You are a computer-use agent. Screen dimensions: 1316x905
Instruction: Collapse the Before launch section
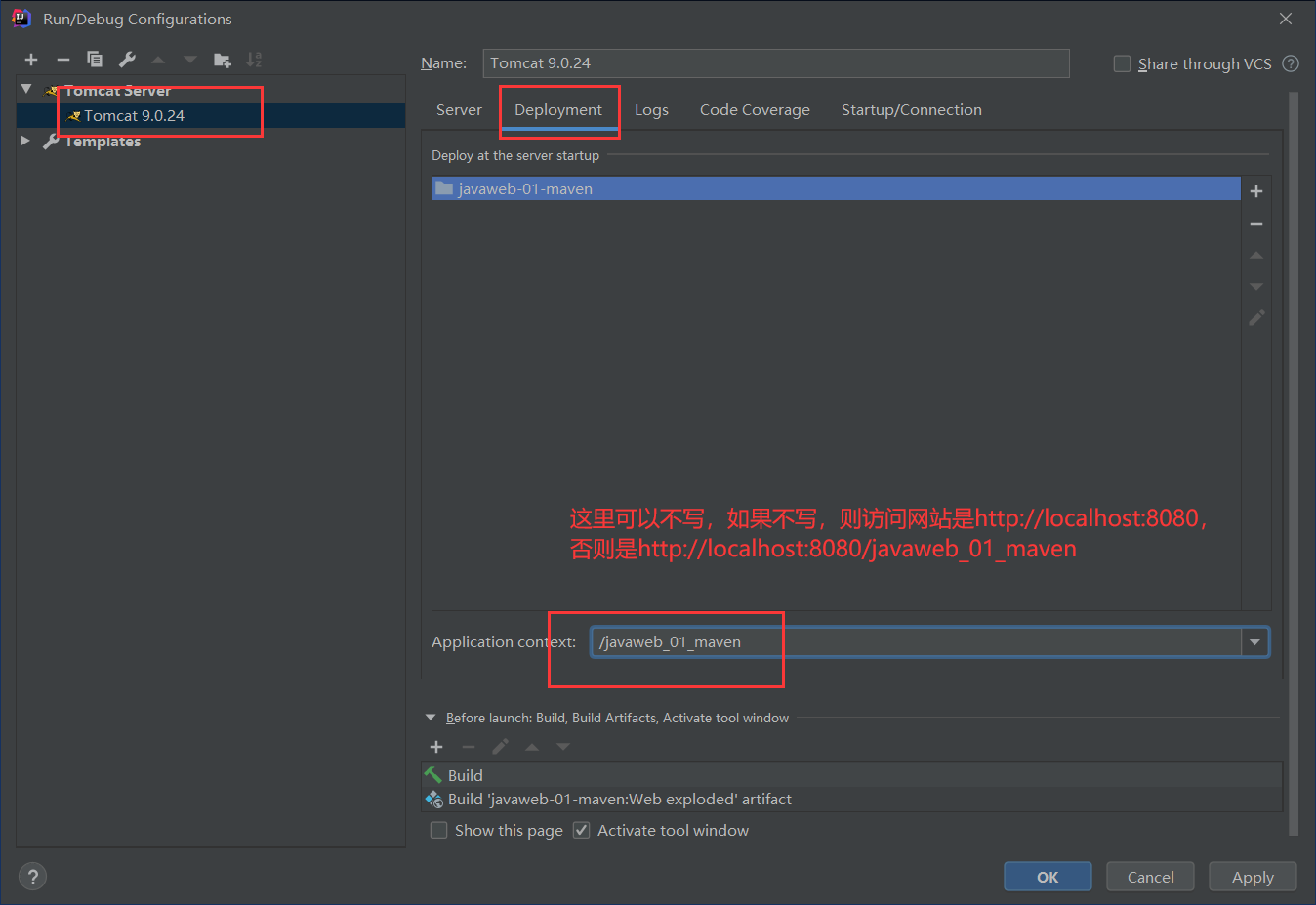[x=431, y=717]
